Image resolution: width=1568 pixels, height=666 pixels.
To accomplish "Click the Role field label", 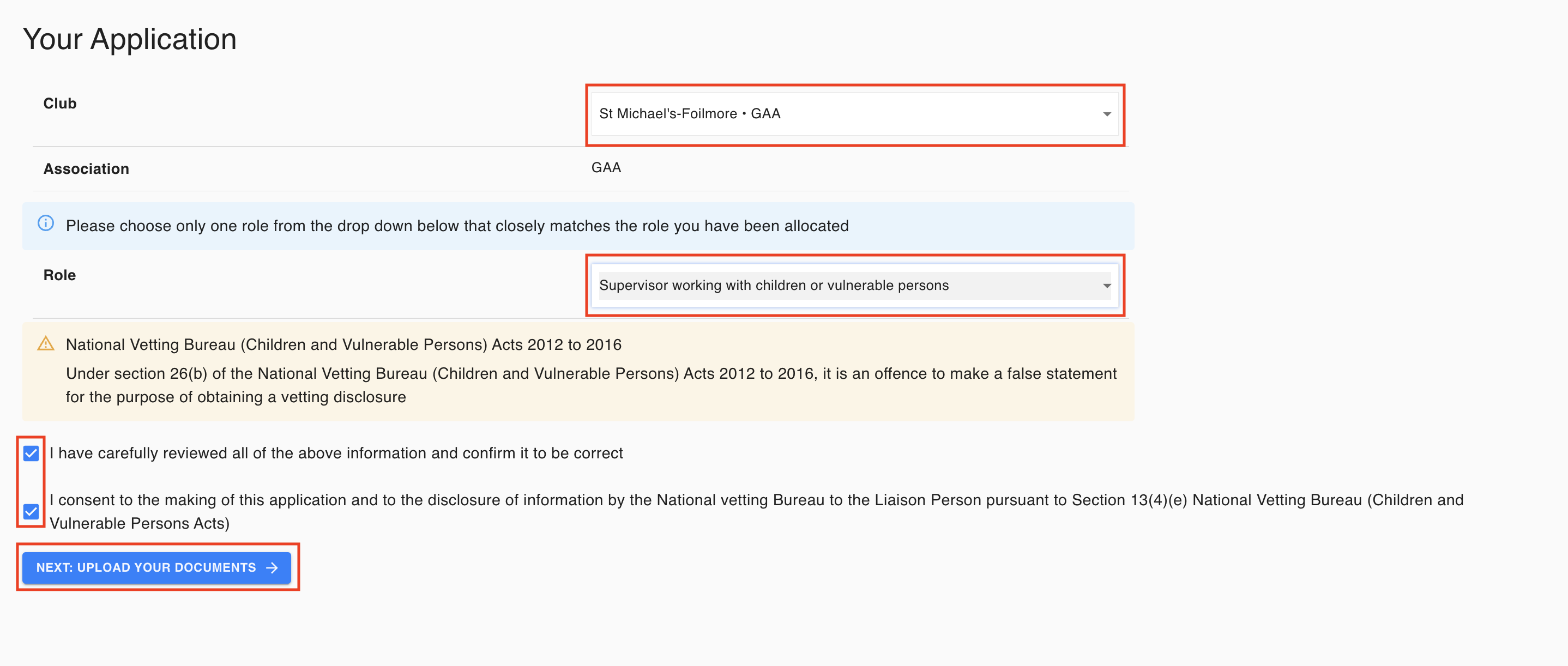I will coord(59,275).
